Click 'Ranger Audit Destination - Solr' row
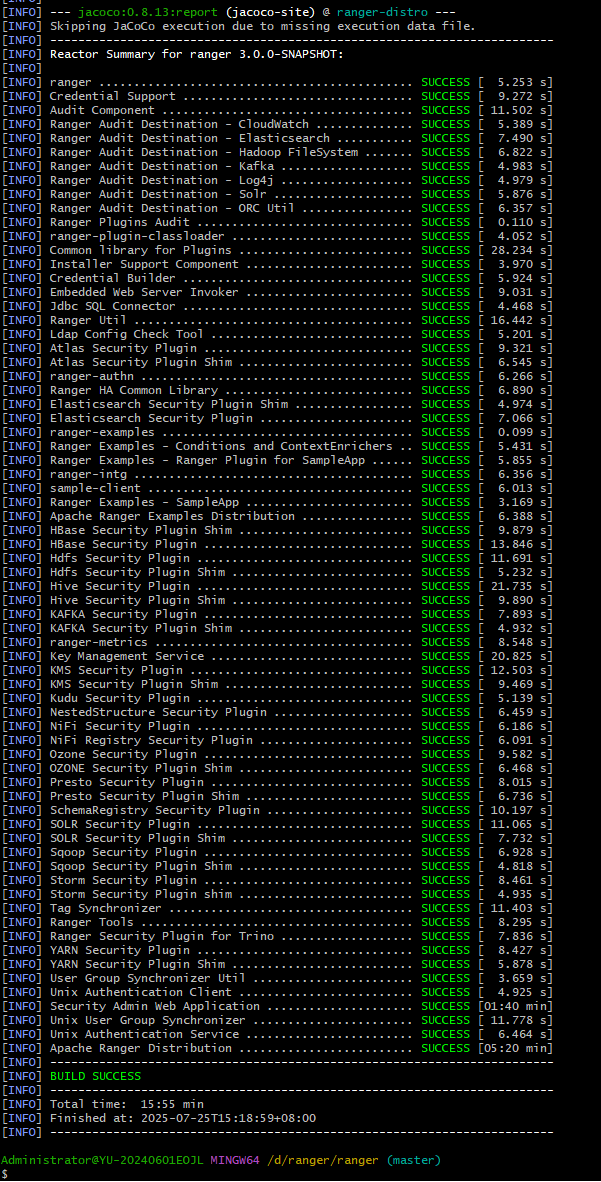The height and width of the screenshot is (1182, 601). pyautogui.click(x=278, y=194)
